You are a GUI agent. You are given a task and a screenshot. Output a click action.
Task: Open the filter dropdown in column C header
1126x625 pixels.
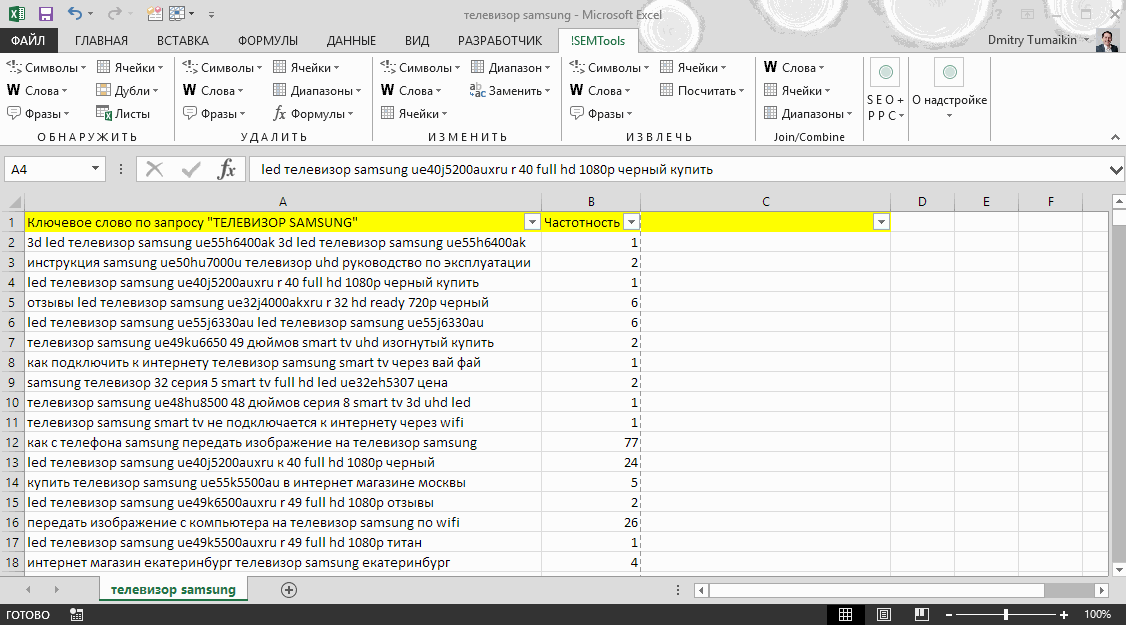[881, 222]
